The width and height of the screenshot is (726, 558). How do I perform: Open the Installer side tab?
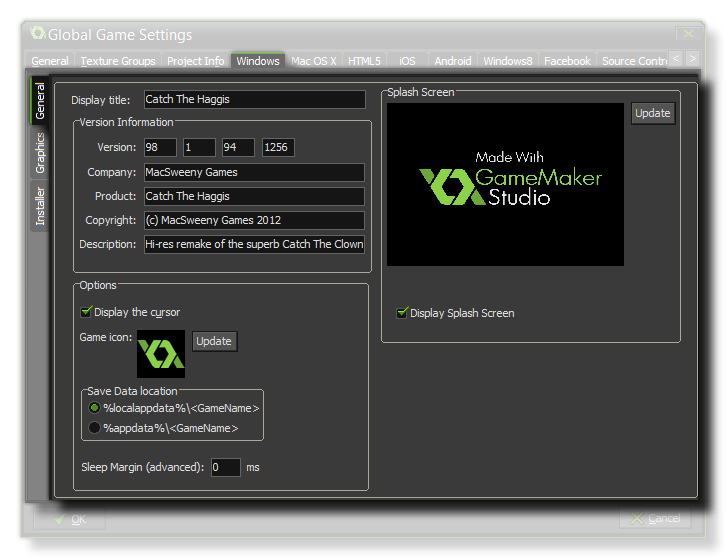click(x=40, y=207)
